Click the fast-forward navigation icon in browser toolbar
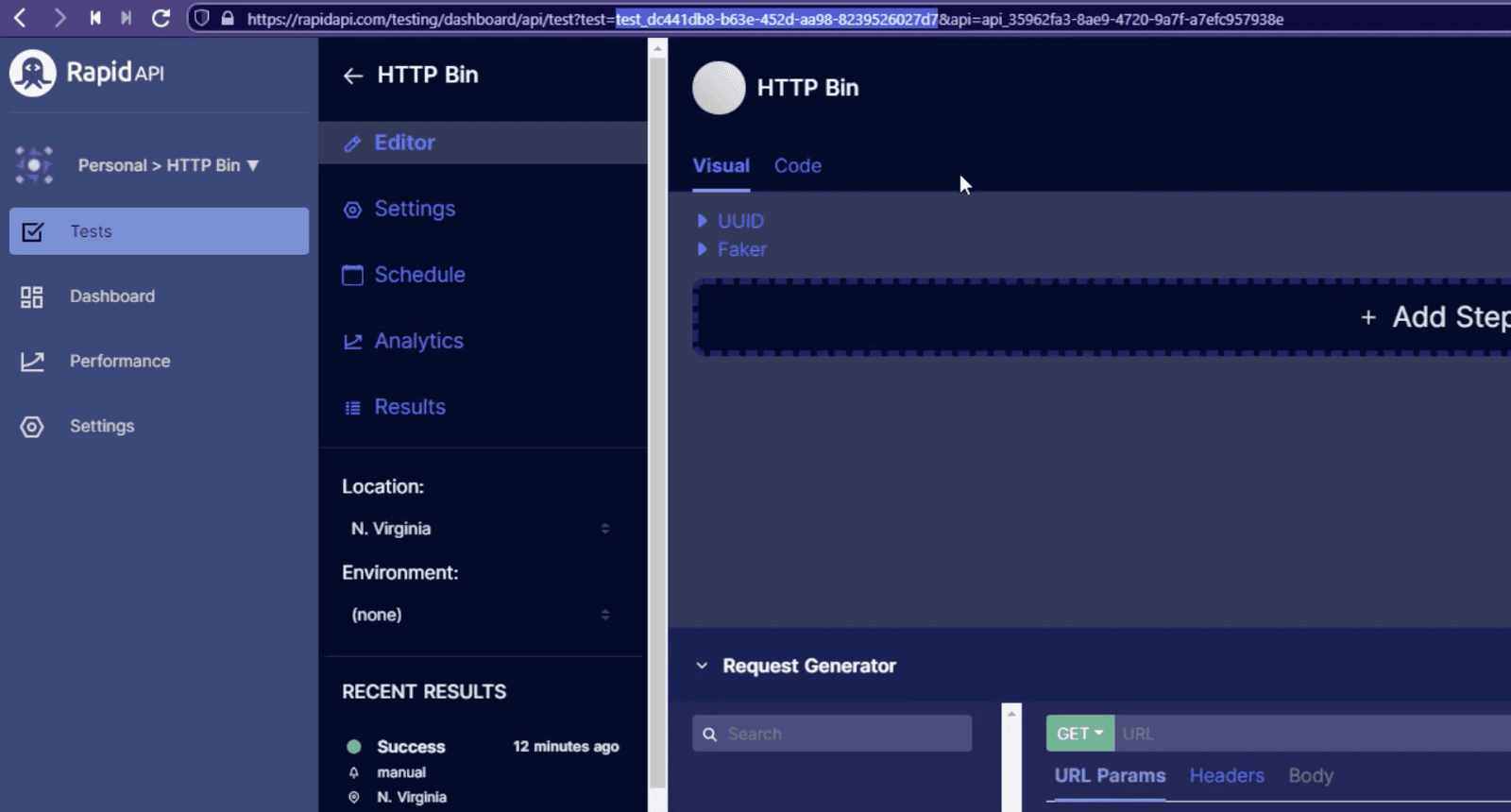This screenshot has width=1511, height=812. pos(126,18)
